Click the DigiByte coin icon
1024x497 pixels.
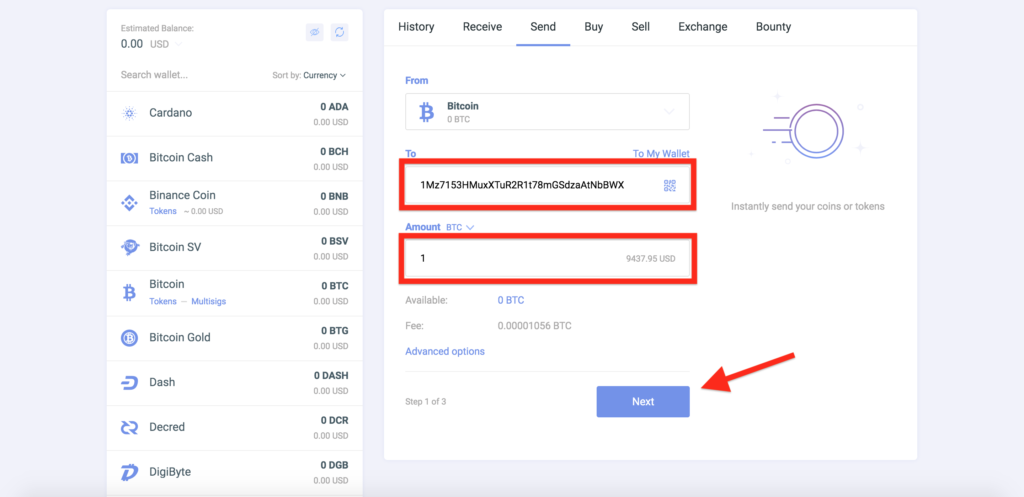tap(129, 472)
